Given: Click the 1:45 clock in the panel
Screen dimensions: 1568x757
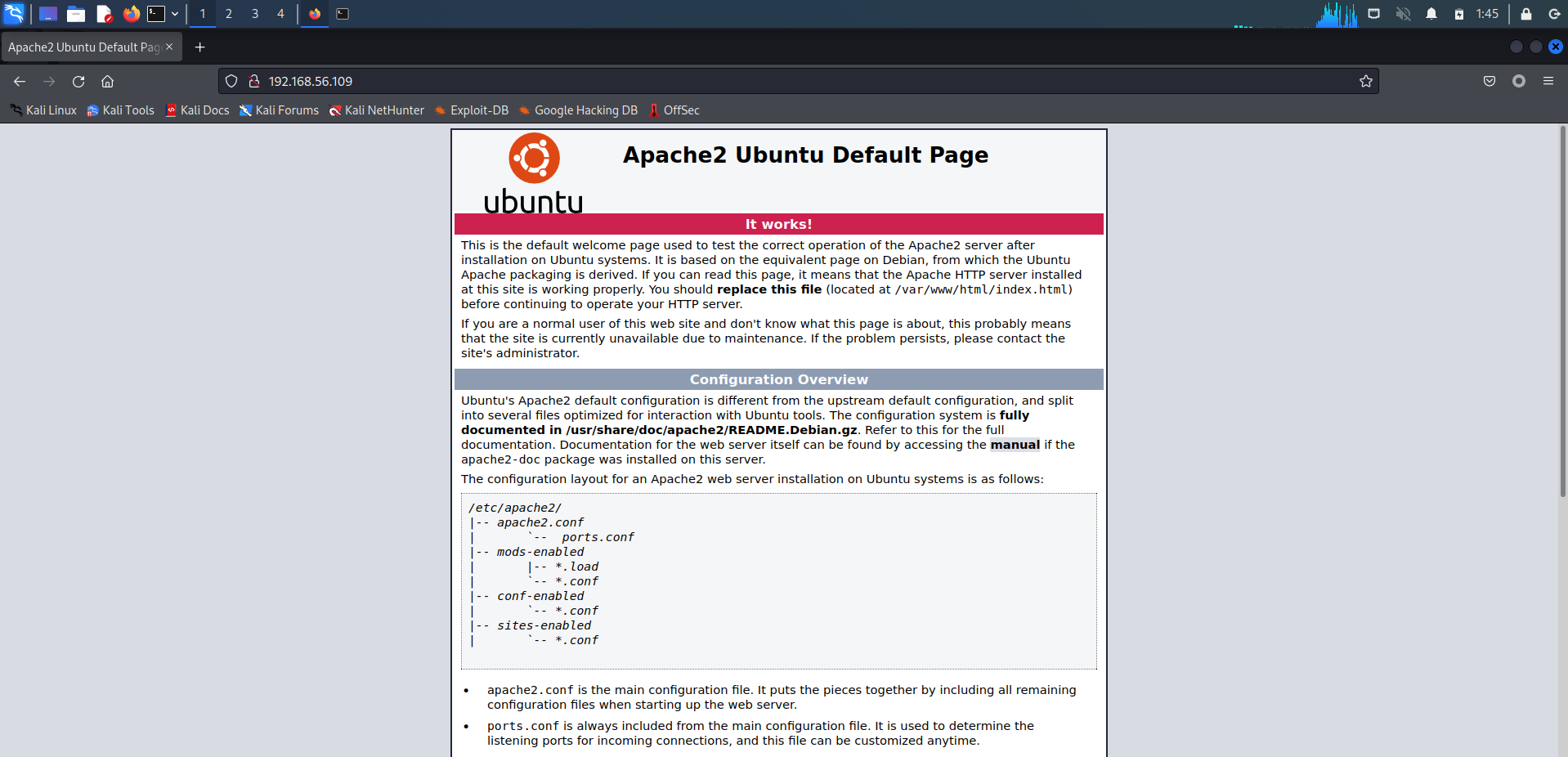Looking at the screenshot, I should pos(1487,14).
